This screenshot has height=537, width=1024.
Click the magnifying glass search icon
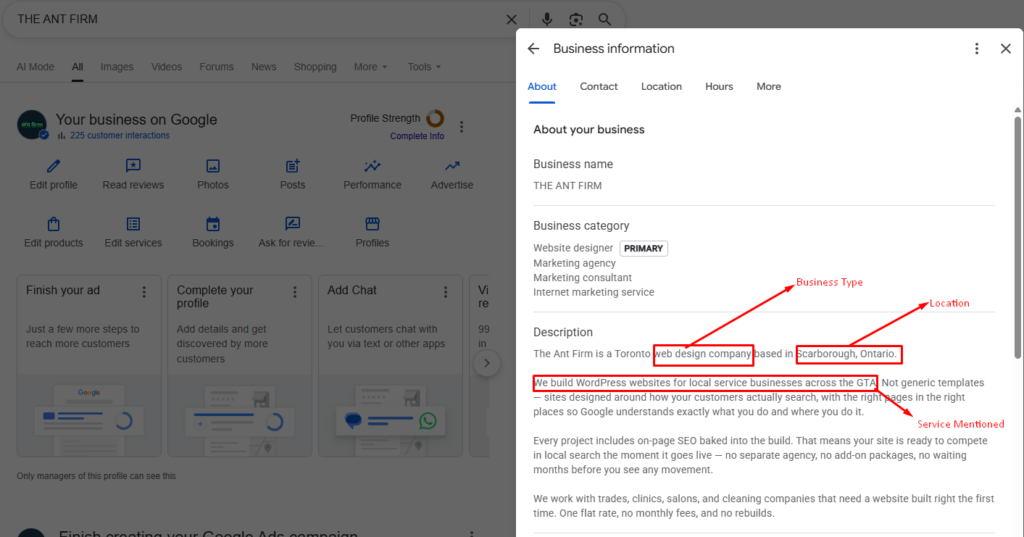605,20
